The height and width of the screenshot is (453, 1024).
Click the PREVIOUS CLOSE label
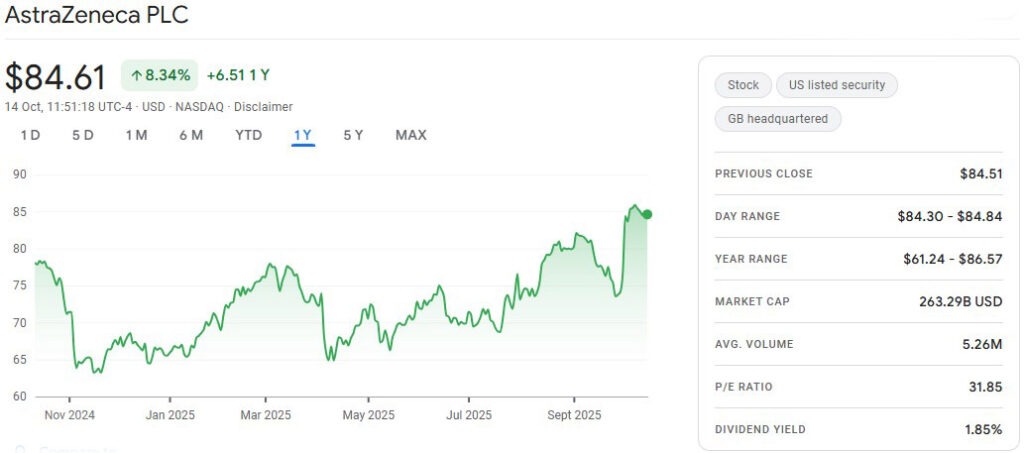pyautogui.click(x=763, y=174)
